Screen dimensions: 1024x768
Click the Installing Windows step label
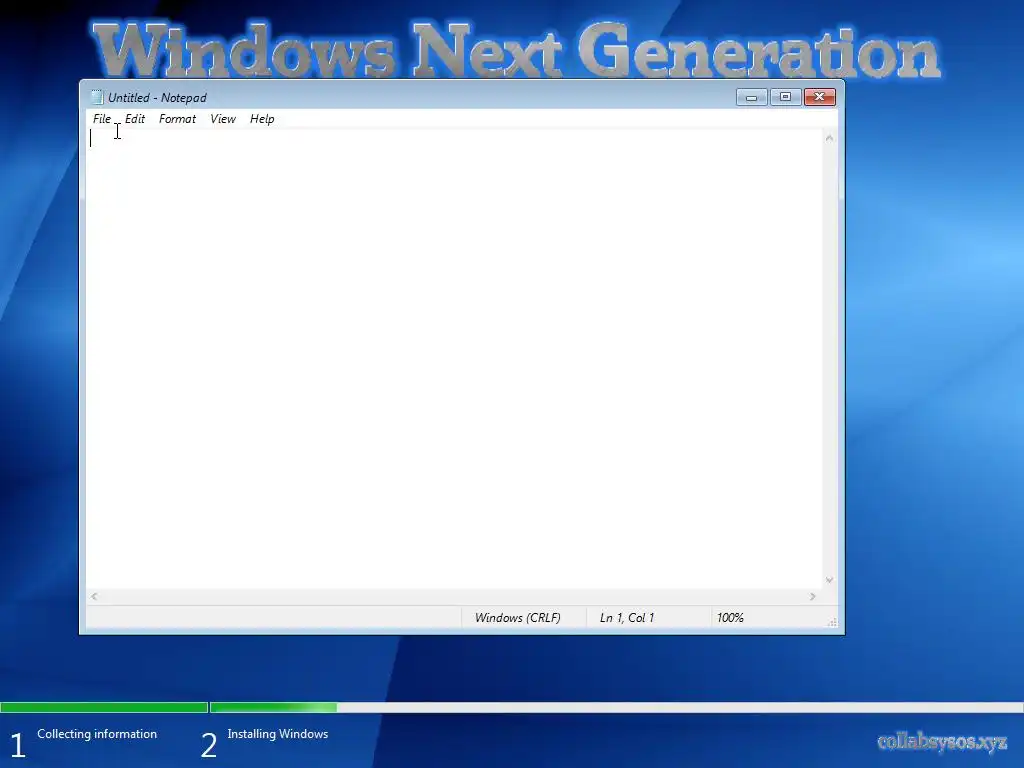coord(278,734)
